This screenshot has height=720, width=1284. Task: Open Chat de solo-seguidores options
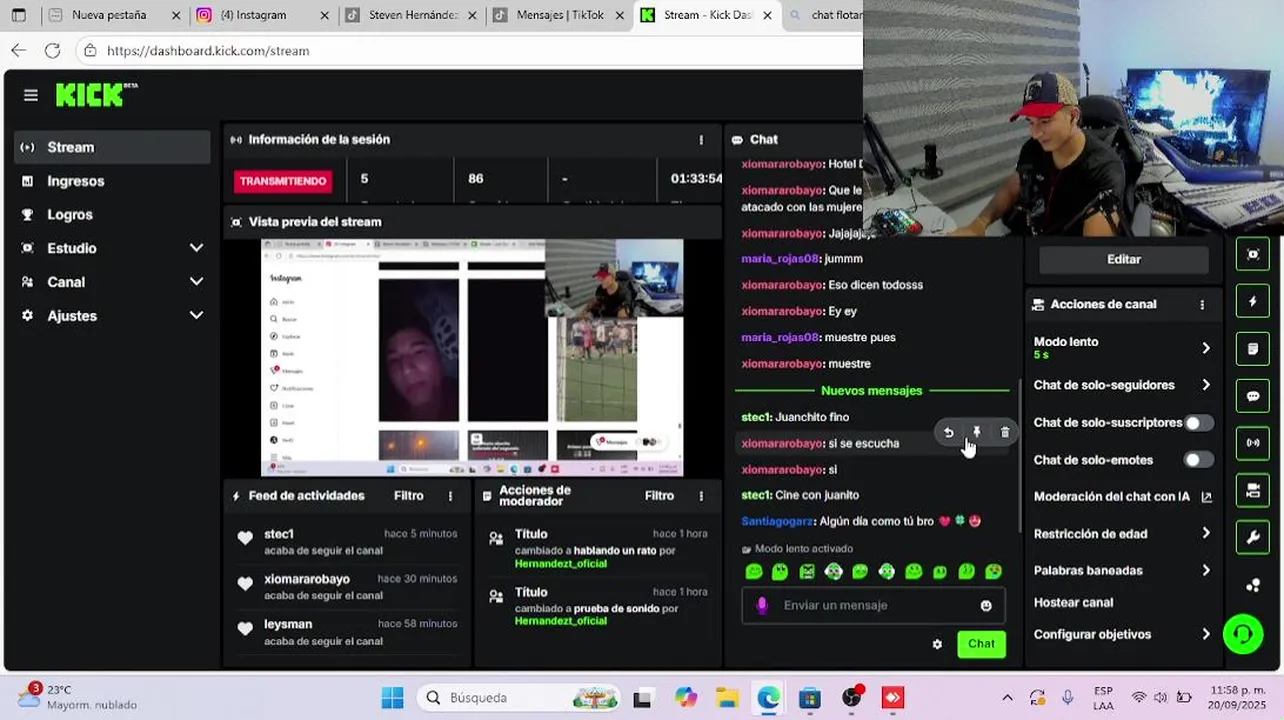[1122, 385]
